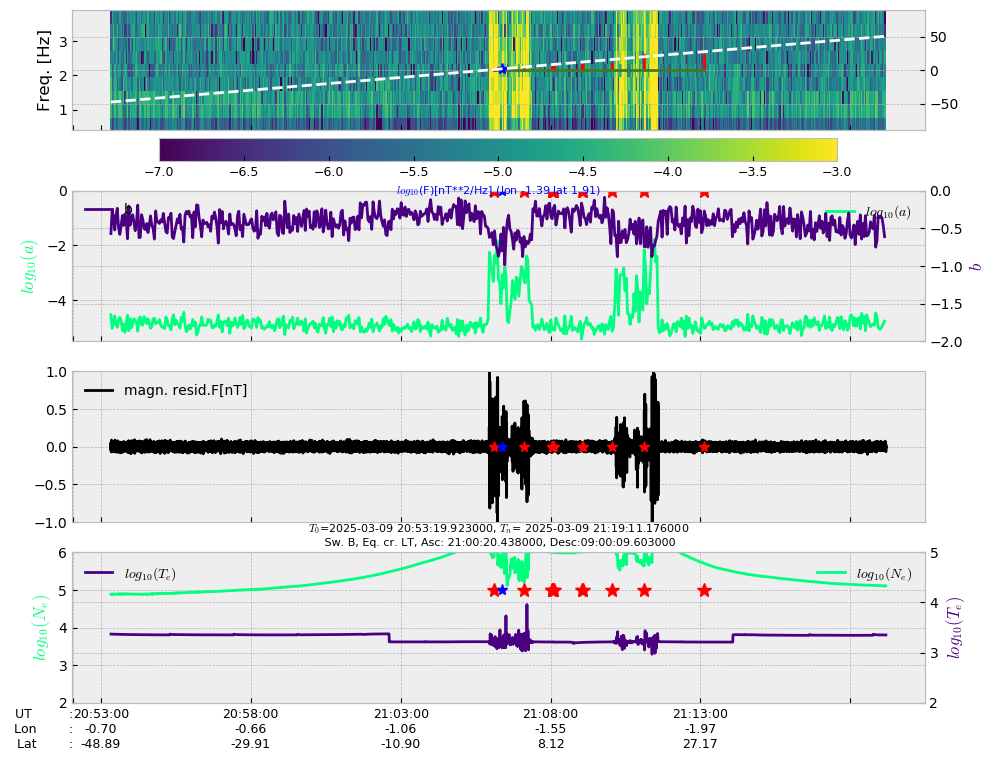Click the 'magn. resid.F[nT]' legend entry
Viewport: 994px width, 761px height.
click(166, 390)
